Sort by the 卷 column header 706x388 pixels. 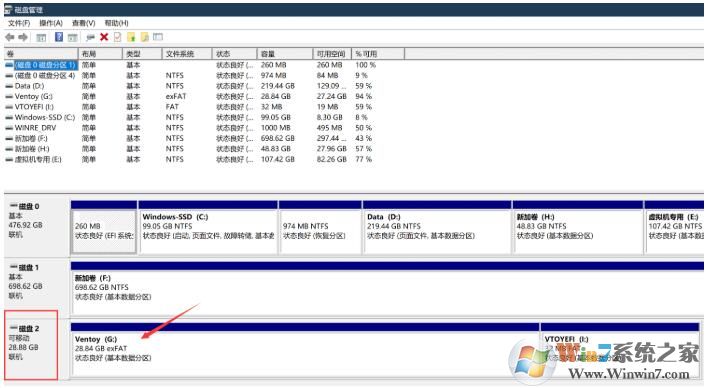coord(41,54)
